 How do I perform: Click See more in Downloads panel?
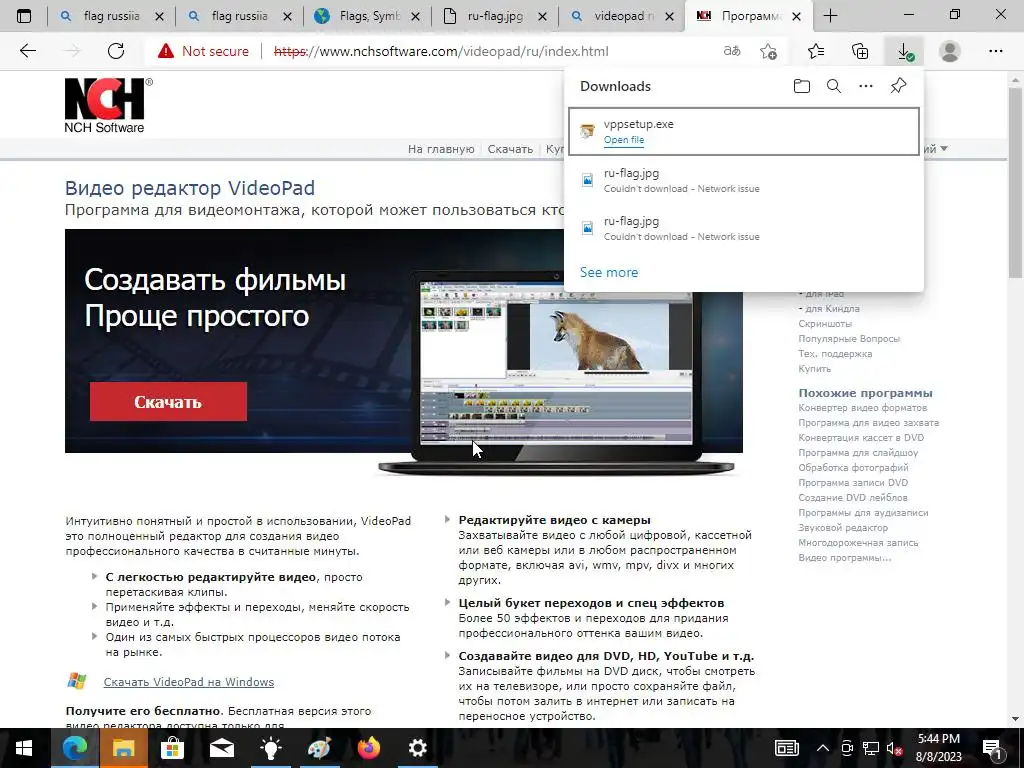(609, 272)
